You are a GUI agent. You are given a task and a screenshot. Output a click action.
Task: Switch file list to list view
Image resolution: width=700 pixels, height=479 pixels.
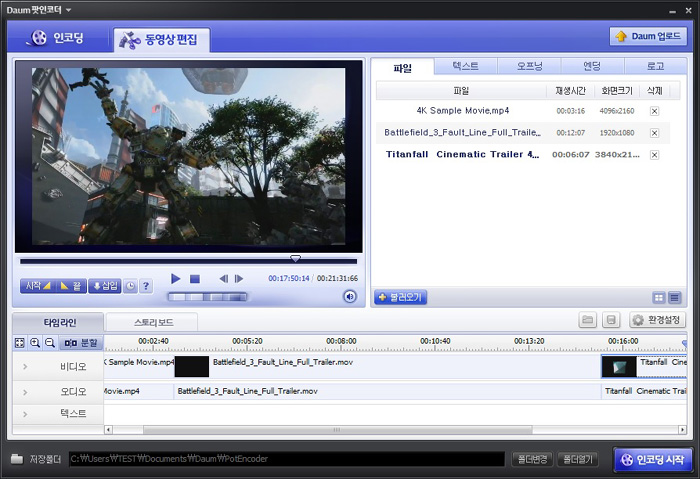click(675, 297)
